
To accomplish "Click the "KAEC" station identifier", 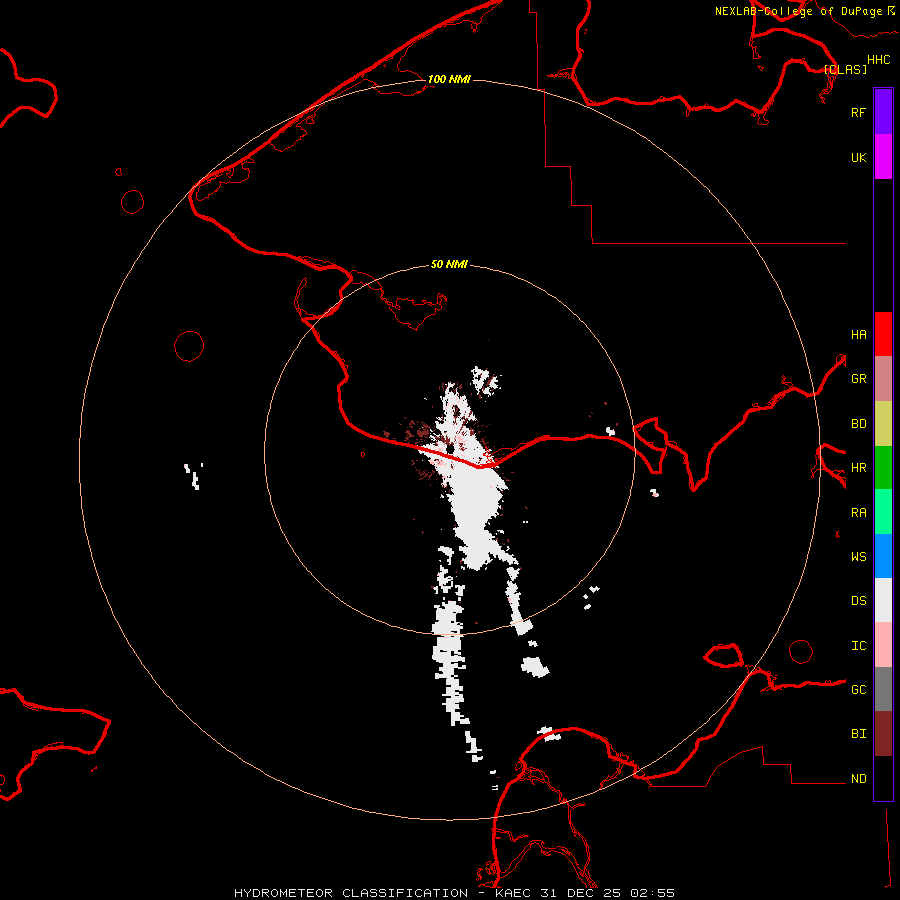I will tap(513, 893).
